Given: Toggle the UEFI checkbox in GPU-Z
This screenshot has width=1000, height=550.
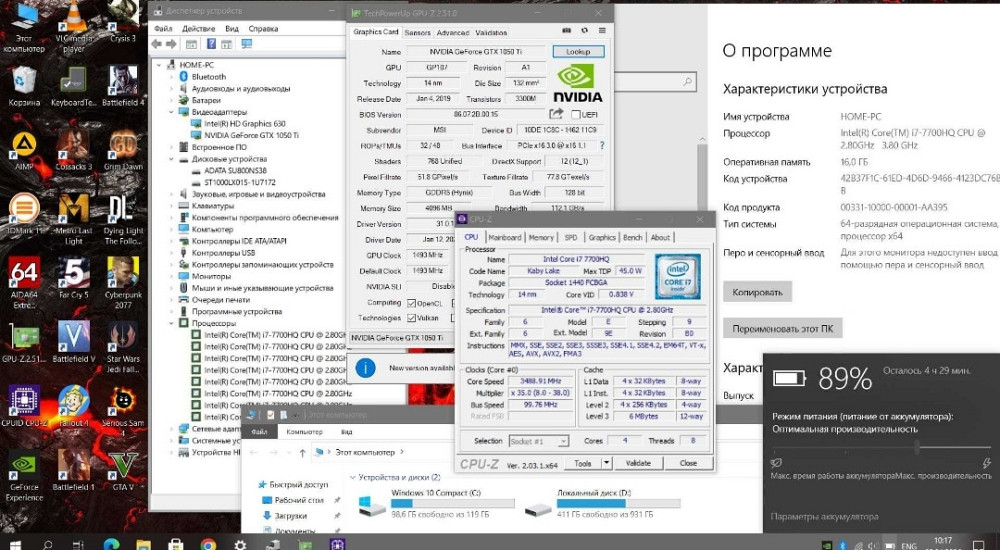Looking at the screenshot, I should pos(575,115).
